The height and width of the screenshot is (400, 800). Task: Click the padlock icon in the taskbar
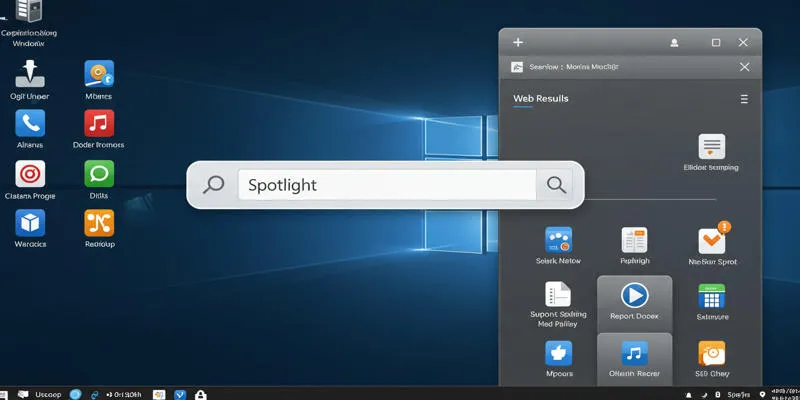click(x=201, y=394)
